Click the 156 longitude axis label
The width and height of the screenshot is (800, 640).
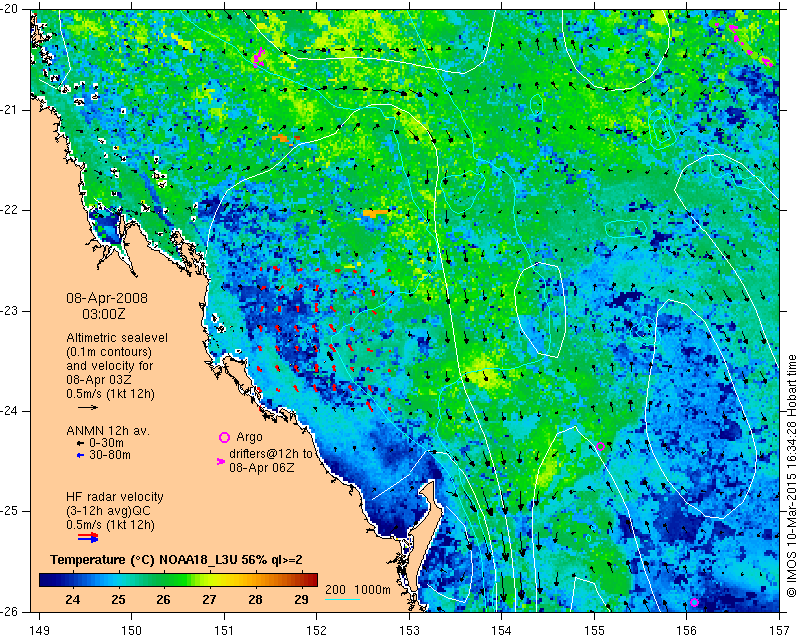coord(687,631)
